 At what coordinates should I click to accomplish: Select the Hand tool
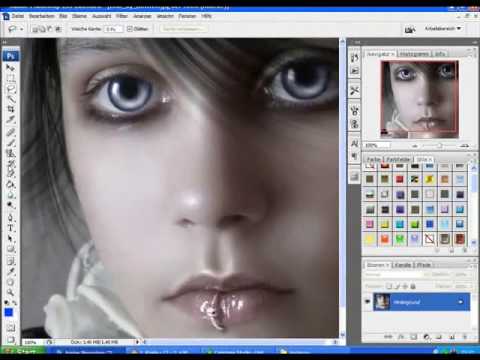(x=10, y=282)
